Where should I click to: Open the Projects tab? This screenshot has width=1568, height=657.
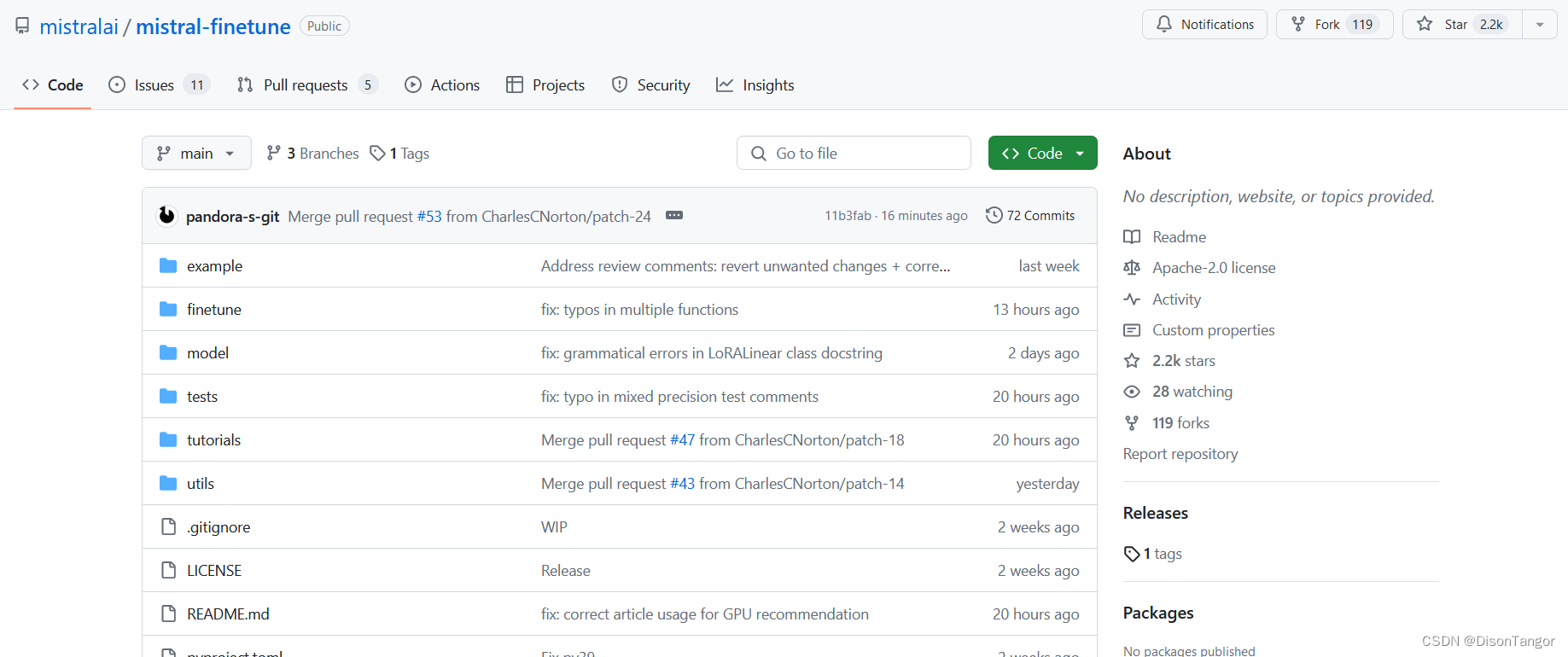coord(545,85)
